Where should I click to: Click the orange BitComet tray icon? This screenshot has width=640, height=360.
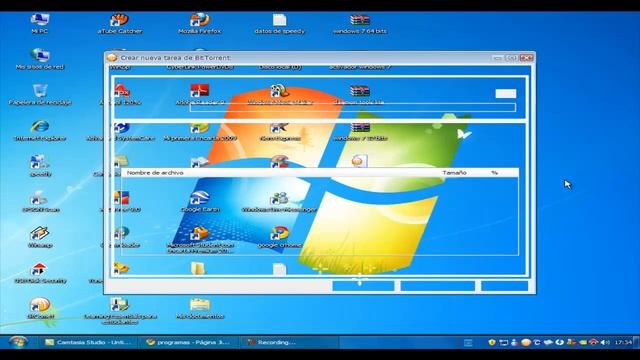(526, 342)
